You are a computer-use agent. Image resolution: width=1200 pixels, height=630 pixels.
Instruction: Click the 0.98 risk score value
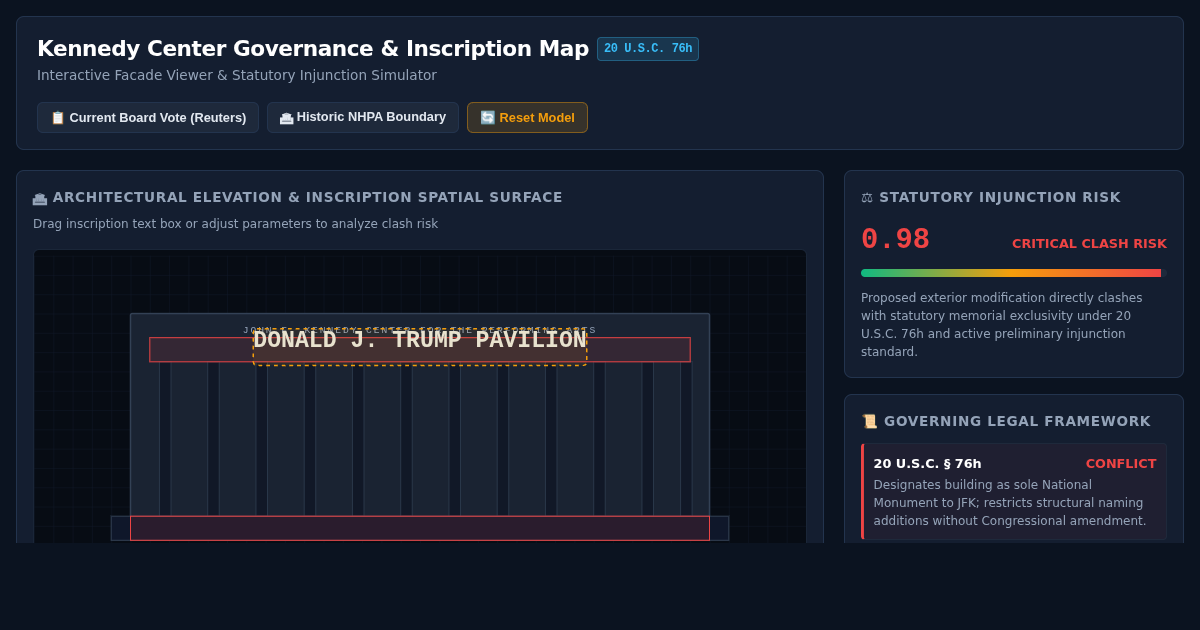click(x=895, y=239)
